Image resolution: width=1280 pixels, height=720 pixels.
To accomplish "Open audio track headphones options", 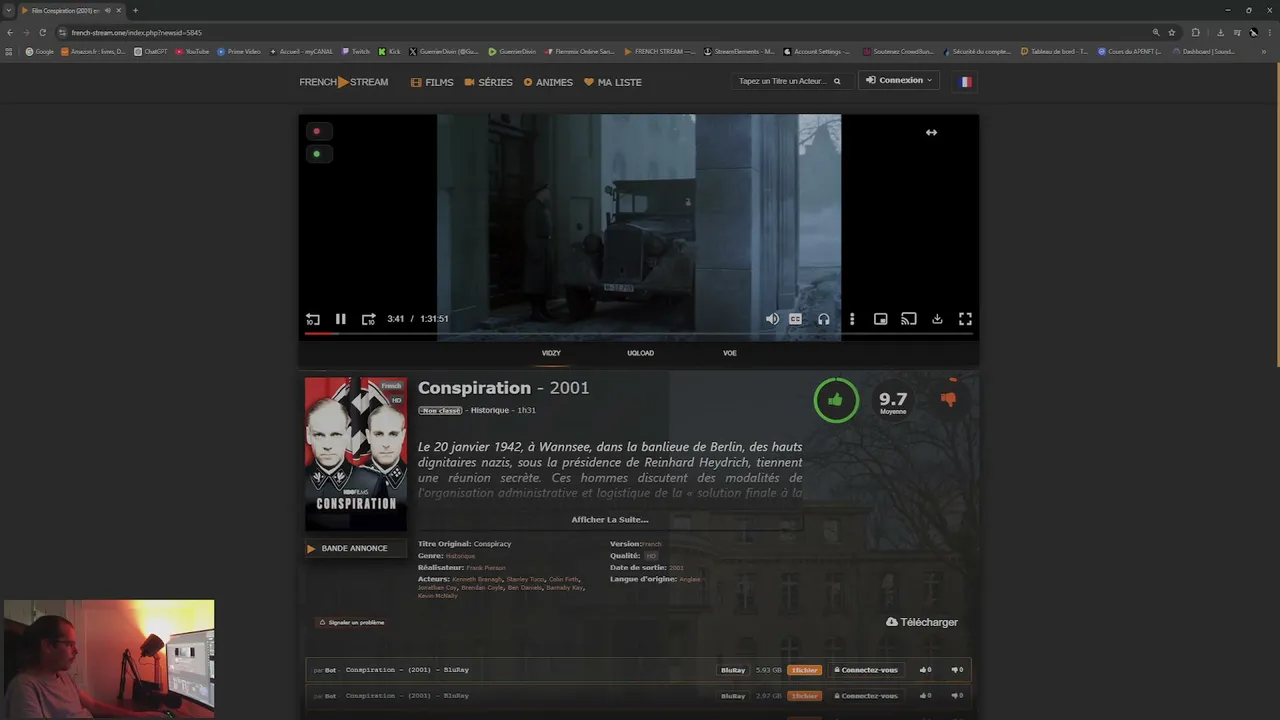I will [x=824, y=319].
